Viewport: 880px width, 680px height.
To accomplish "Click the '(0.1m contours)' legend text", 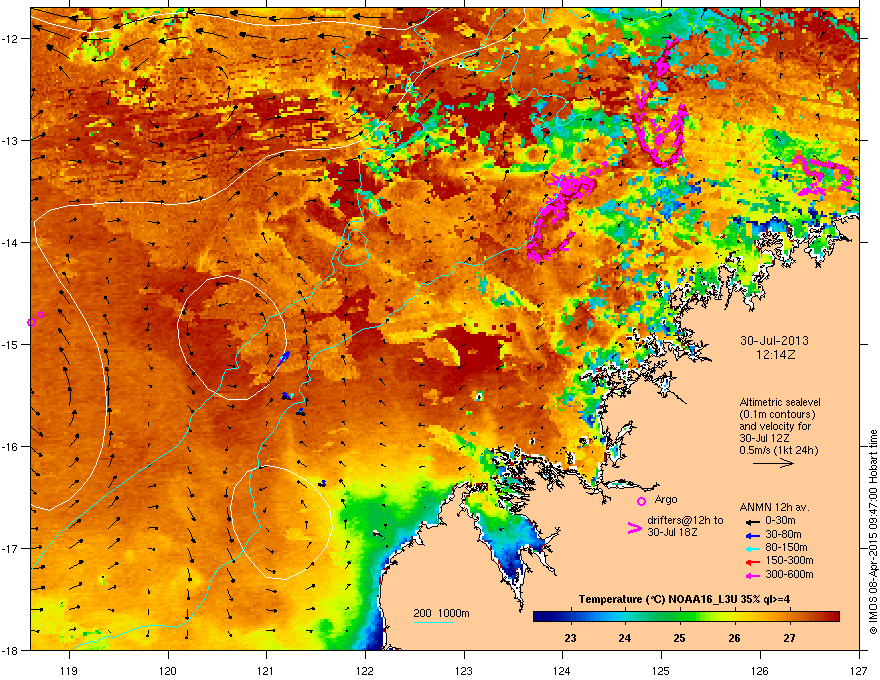I will pos(777,414).
